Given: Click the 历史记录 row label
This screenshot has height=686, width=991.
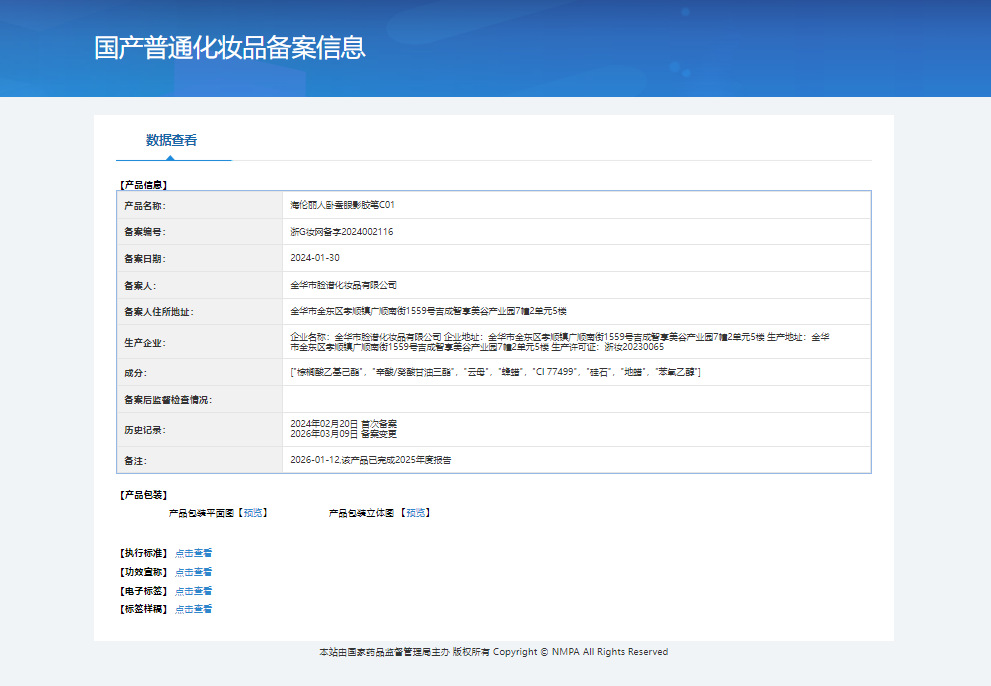Looking at the screenshot, I should (x=145, y=430).
